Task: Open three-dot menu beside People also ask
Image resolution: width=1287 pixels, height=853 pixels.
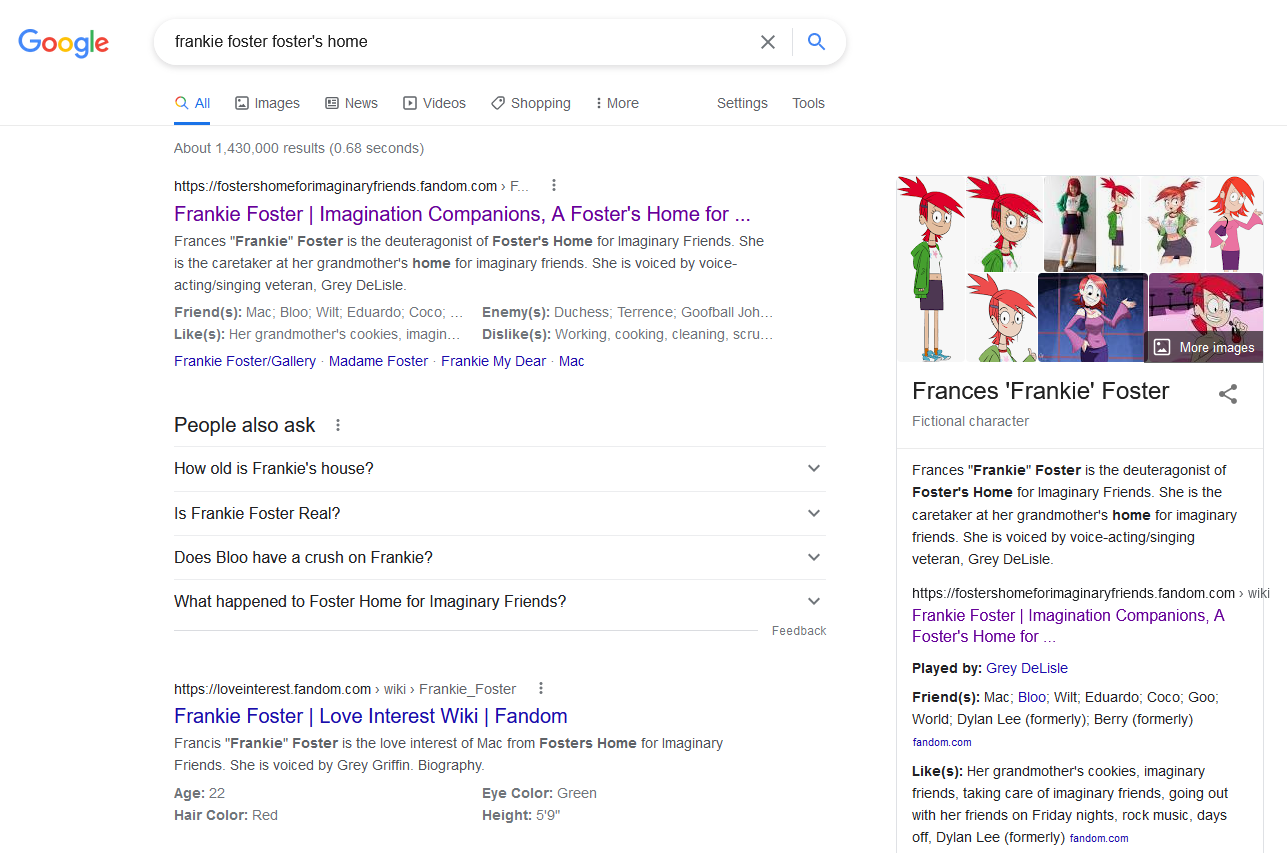Action: [x=338, y=425]
